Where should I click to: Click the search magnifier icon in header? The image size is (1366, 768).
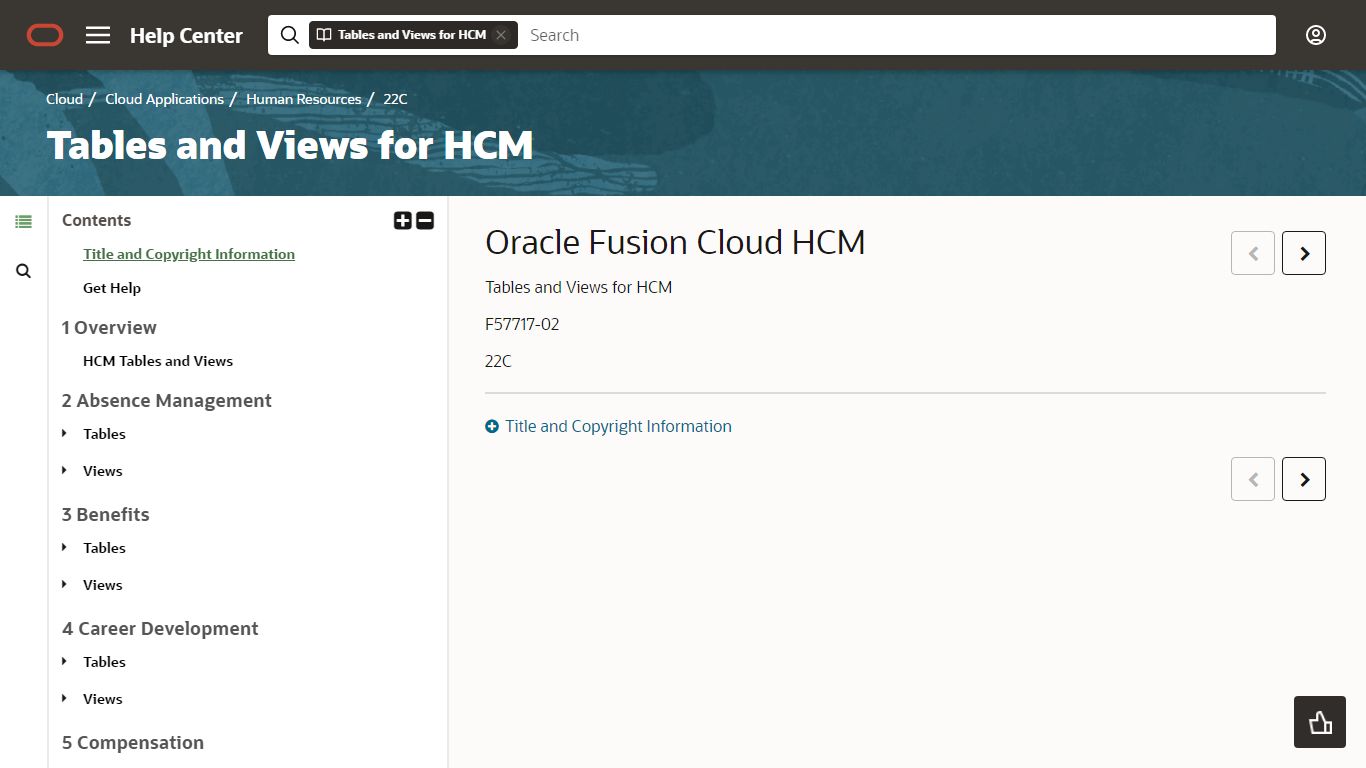point(290,35)
